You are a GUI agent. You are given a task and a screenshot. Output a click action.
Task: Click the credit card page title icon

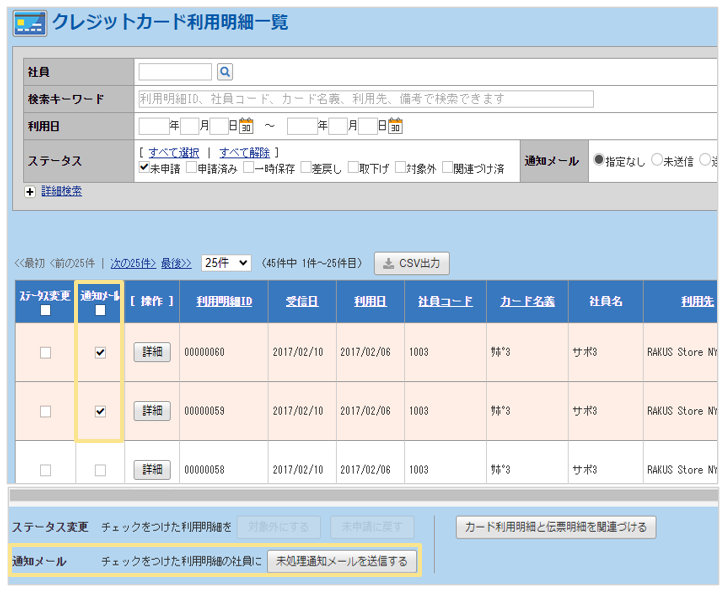tap(28, 24)
